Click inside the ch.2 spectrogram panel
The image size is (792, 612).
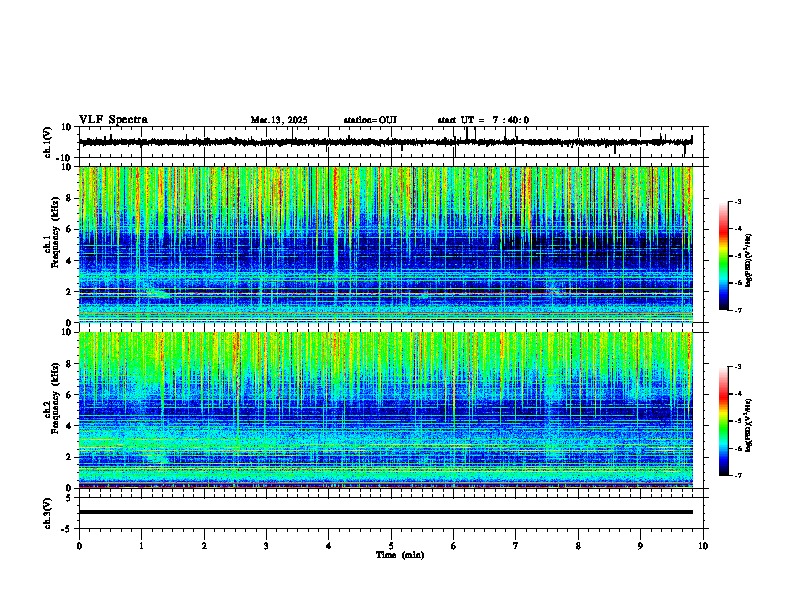coord(386,410)
